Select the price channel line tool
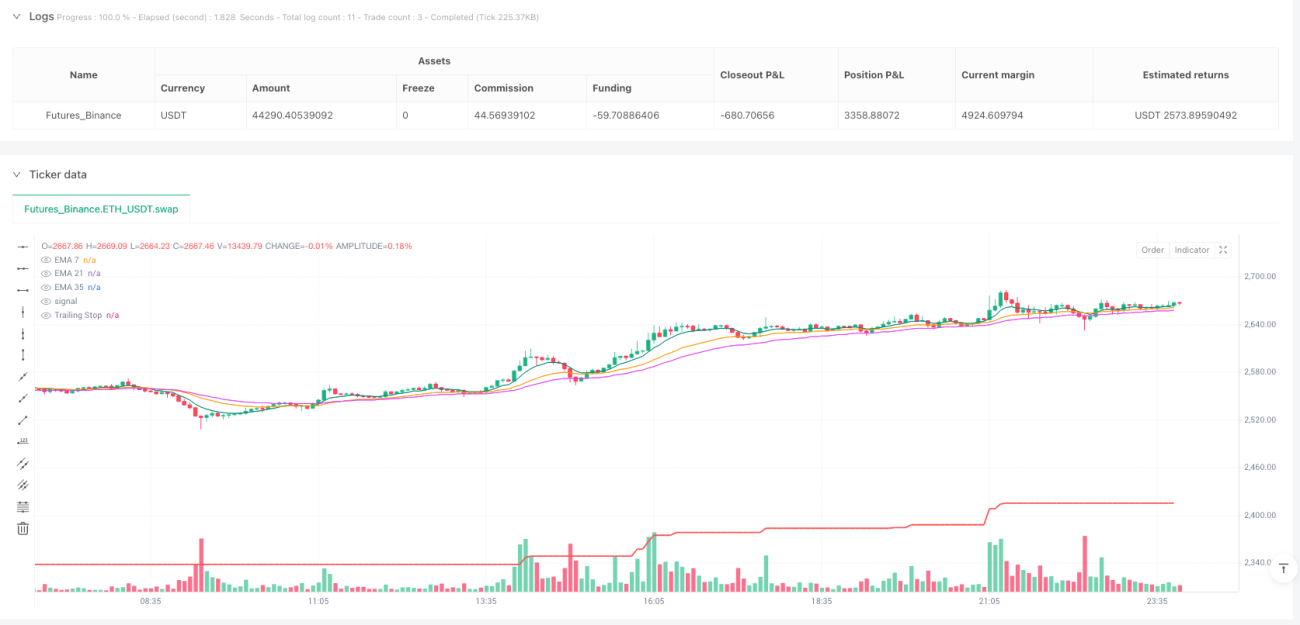The height and width of the screenshot is (625, 1300). [23, 463]
